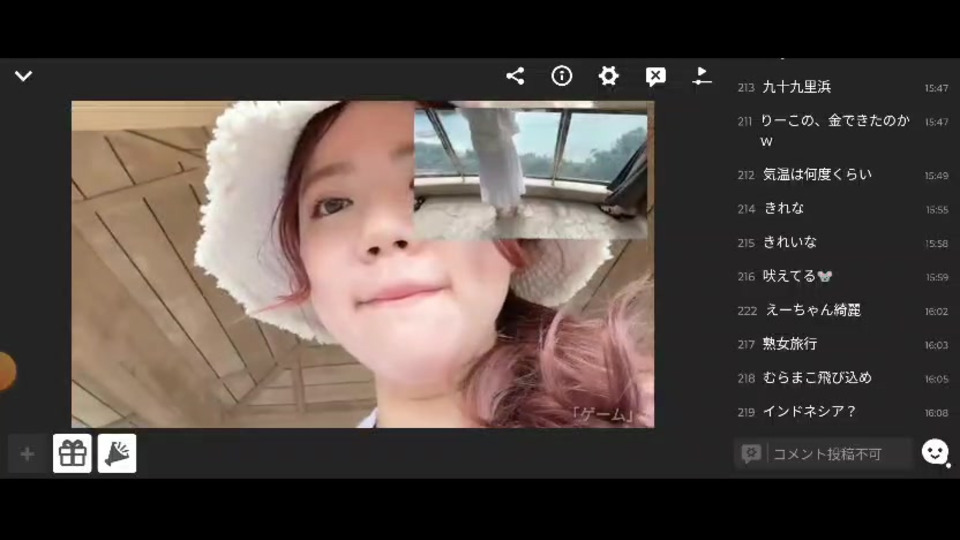Click the party popper cheer button
This screenshot has height=540, width=960.
click(x=117, y=454)
